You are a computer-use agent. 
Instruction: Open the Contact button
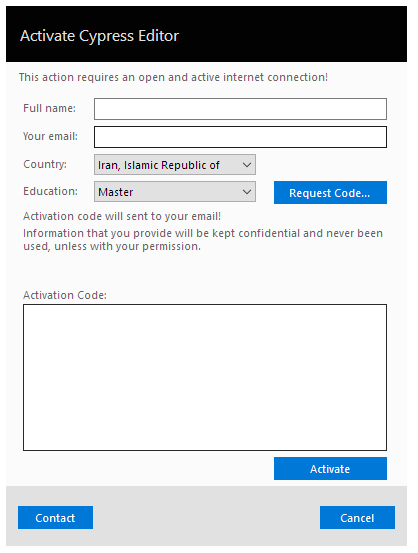55,517
